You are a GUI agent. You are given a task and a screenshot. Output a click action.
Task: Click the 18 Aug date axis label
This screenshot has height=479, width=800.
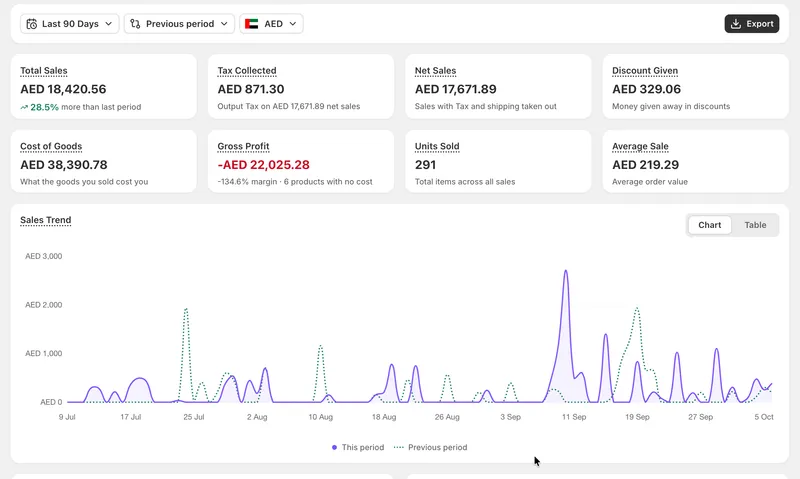point(384,417)
